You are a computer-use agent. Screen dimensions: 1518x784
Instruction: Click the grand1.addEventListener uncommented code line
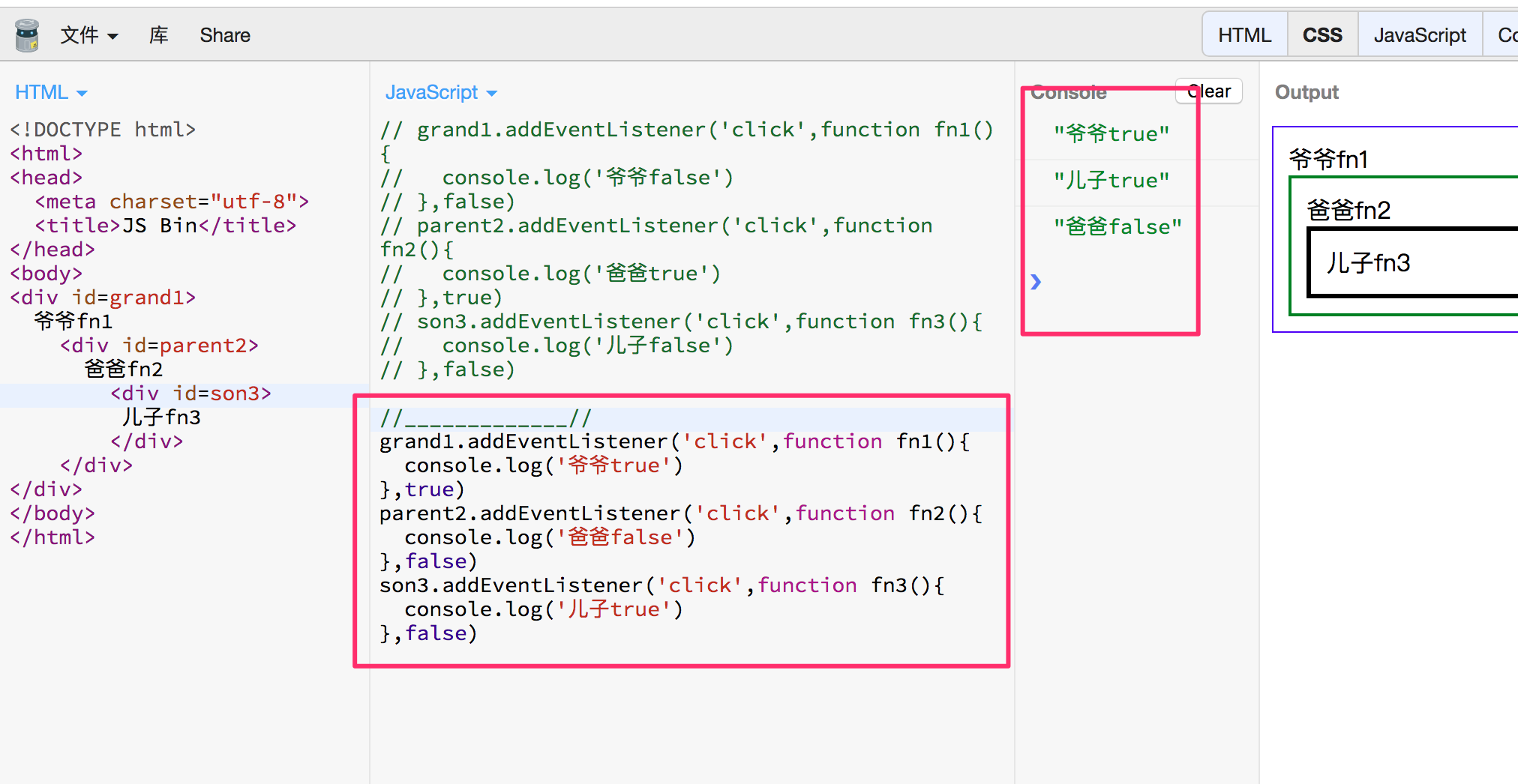pos(674,441)
